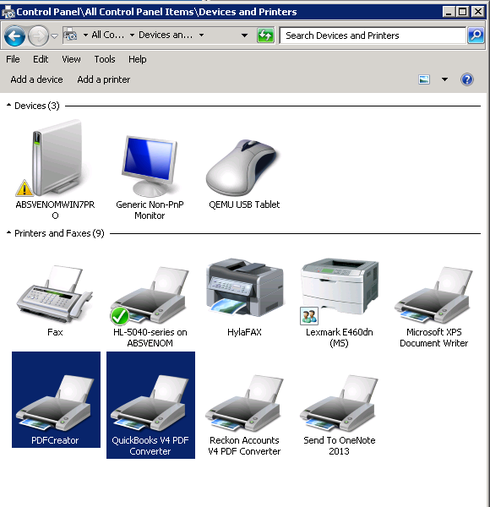This screenshot has height=507, width=490.
Task: Open the Help menu
Action: pos(137,59)
